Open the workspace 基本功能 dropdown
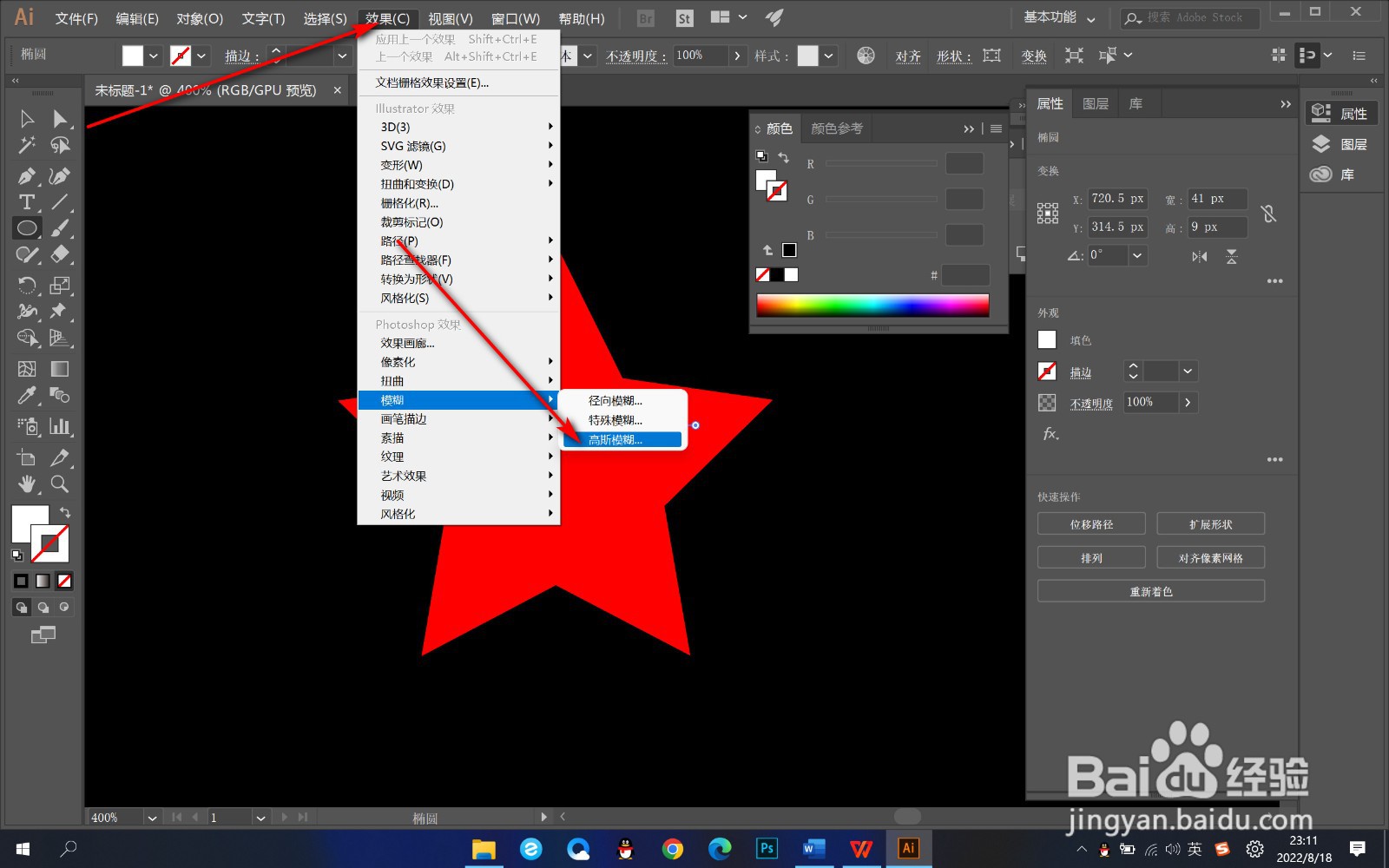Viewport: 1389px width, 868px height. pyautogui.click(x=1059, y=17)
